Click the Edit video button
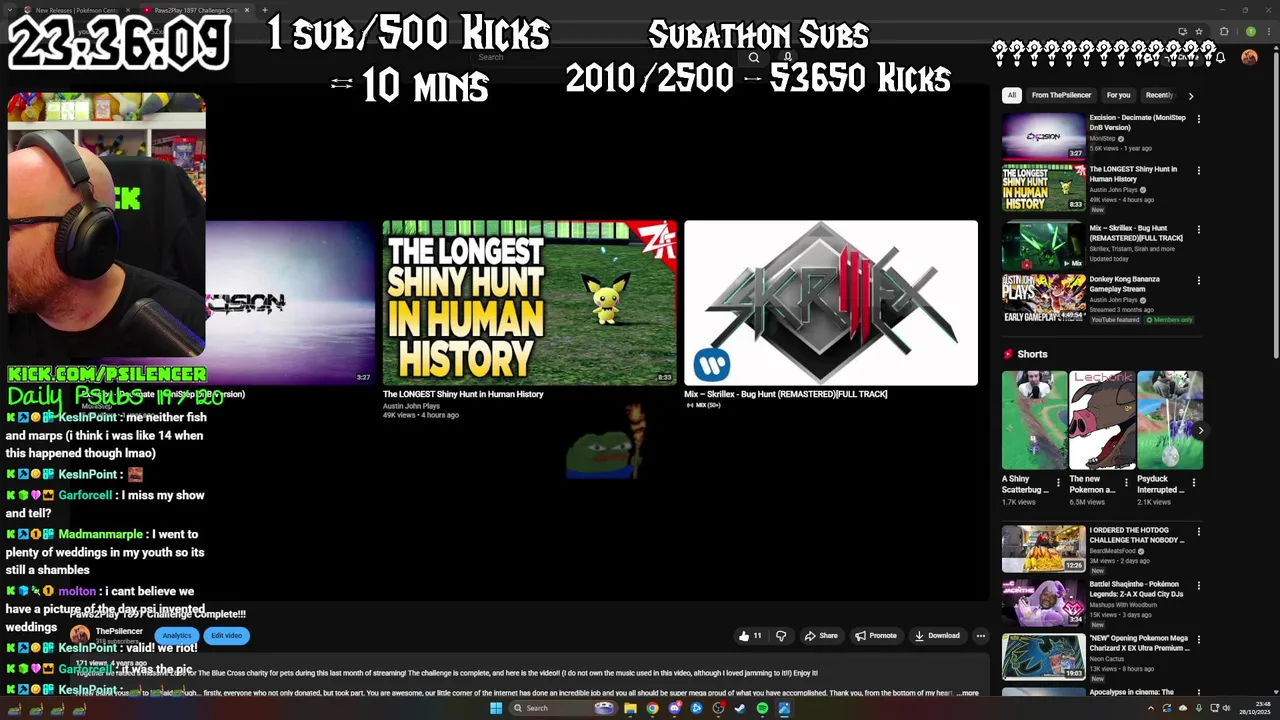 [226, 636]
